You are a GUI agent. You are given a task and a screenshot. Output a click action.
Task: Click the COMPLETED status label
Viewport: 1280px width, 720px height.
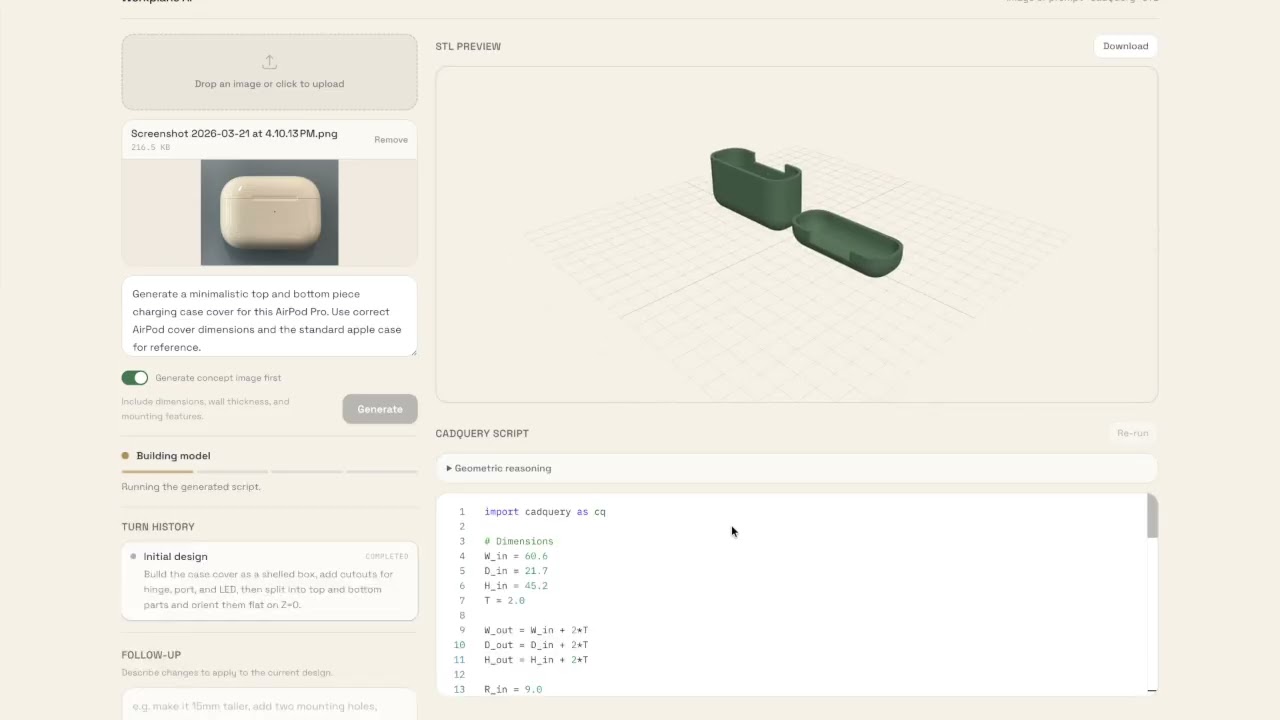(x=387, y=556)
